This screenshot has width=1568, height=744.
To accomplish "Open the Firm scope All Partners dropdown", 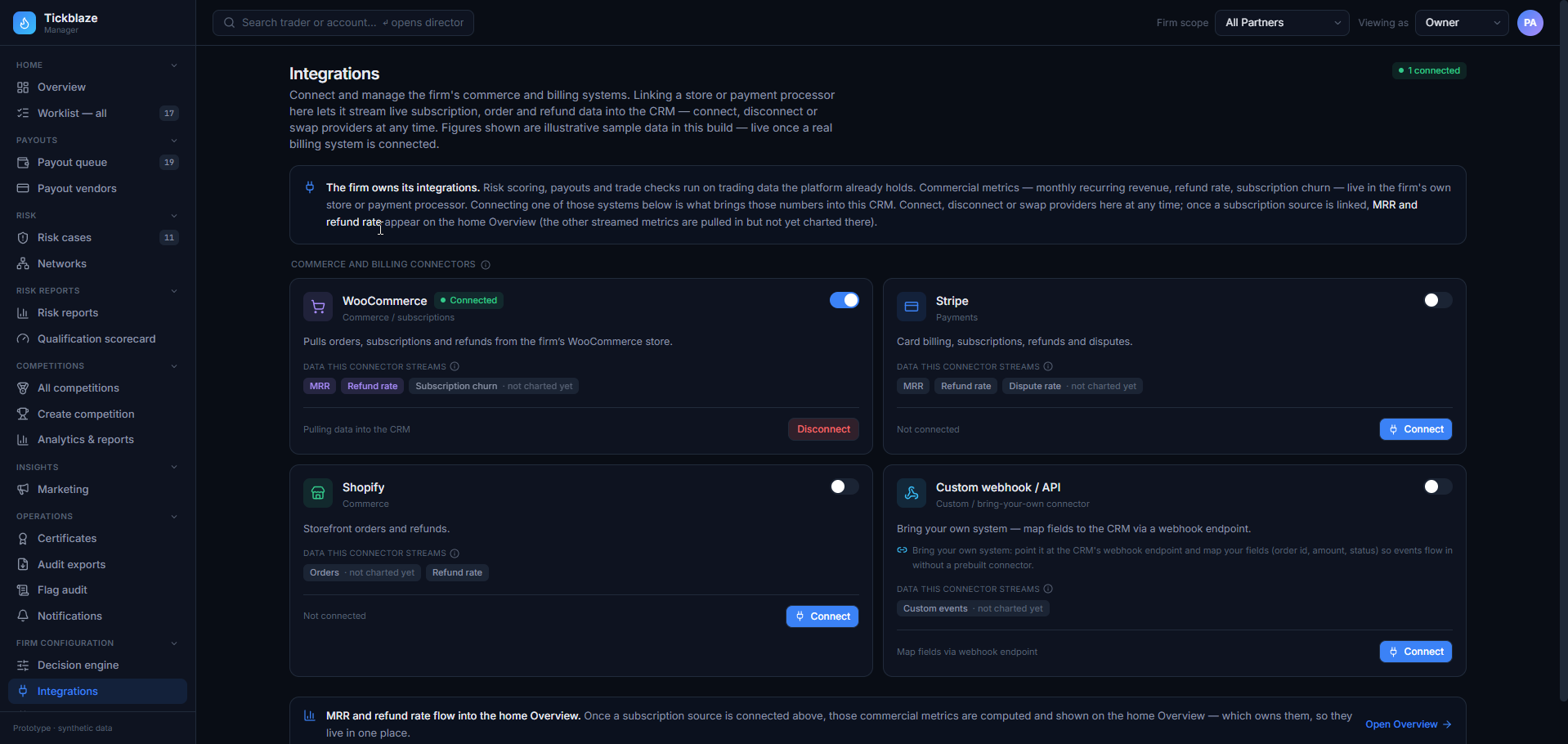I will (1282, 23).
